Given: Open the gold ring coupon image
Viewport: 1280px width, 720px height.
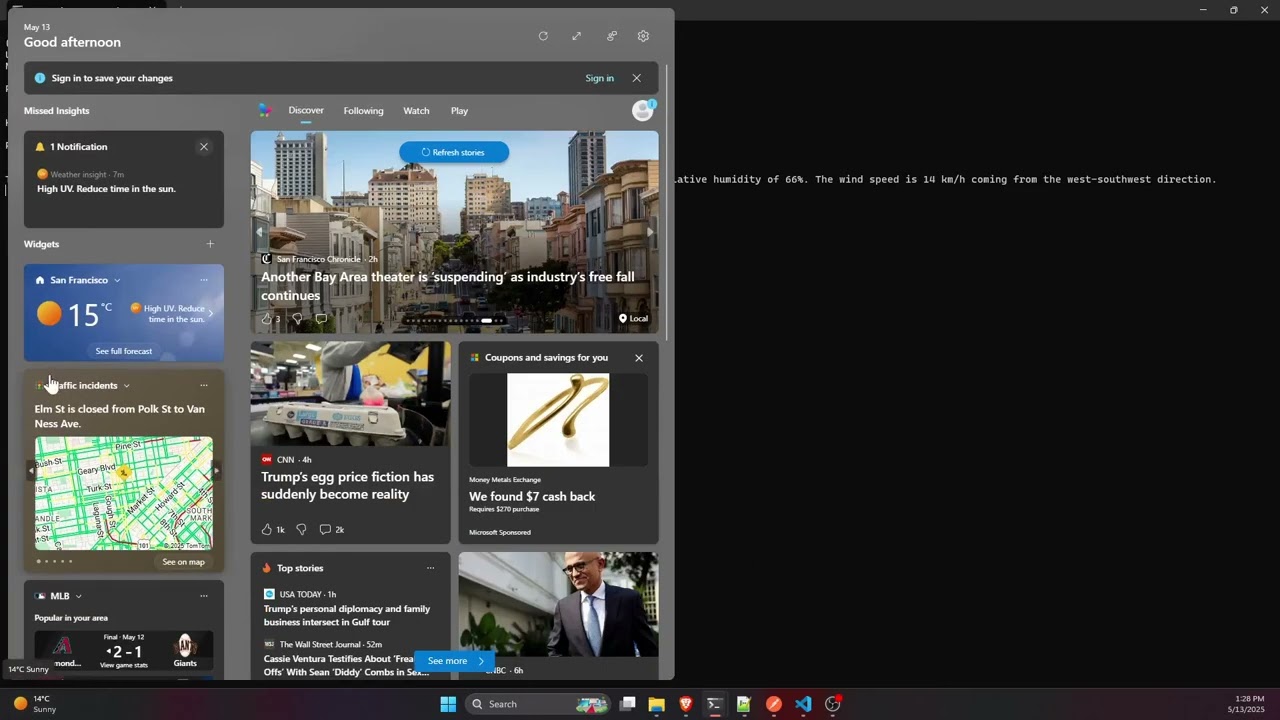Looking at the screenshot, I should point(558,420).
